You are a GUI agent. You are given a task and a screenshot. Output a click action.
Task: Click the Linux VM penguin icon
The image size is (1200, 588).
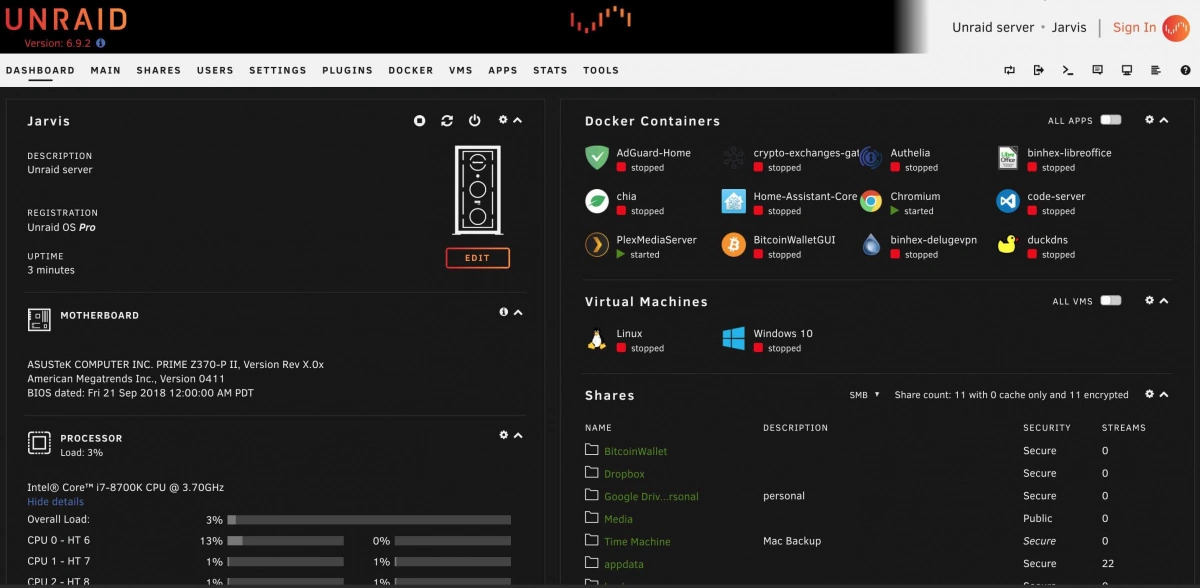pyautogui.click(x=597, y=339)
